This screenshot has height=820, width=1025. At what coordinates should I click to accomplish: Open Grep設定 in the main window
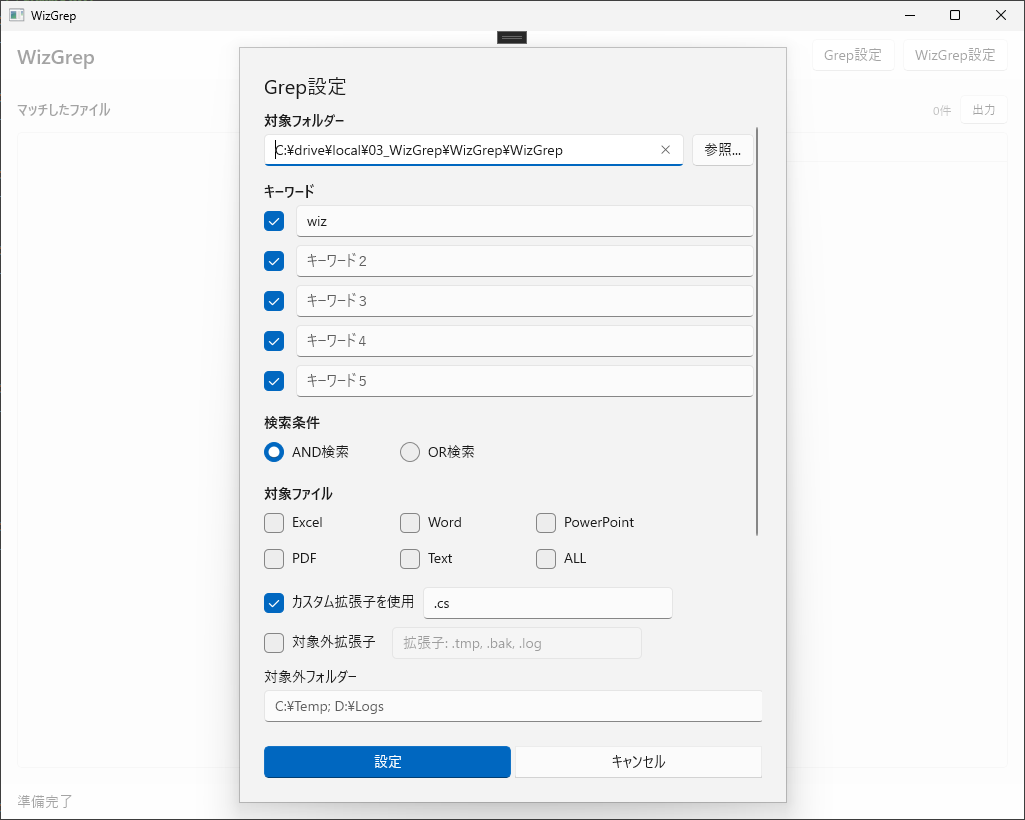[852, 55]
